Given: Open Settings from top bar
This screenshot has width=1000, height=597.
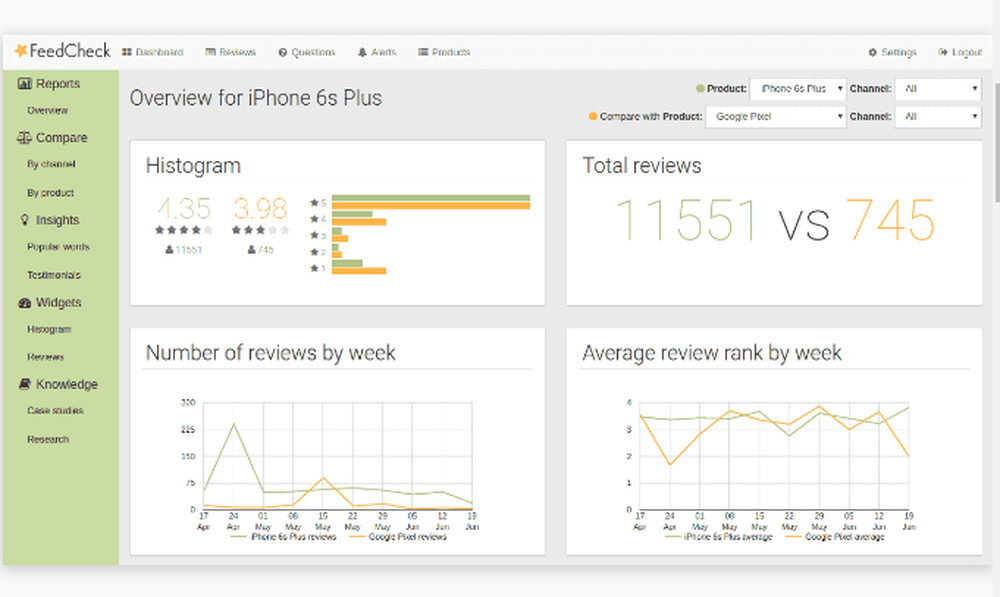Looking at the screenshot, I should click(892, 52).
